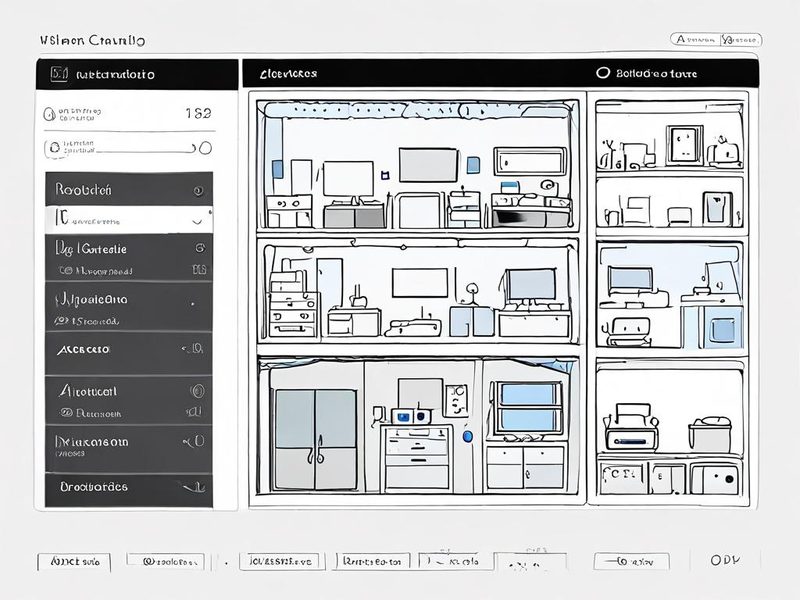
Task: Click the fifth bottom toolbar button
Action: [454, 561]
